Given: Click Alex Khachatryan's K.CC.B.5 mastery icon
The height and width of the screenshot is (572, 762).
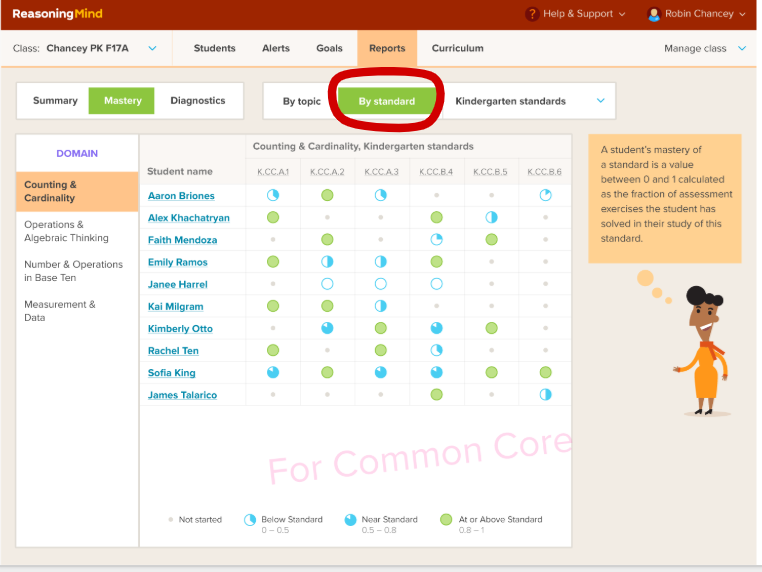Looking at the screenshot, I should pos(491,217).
